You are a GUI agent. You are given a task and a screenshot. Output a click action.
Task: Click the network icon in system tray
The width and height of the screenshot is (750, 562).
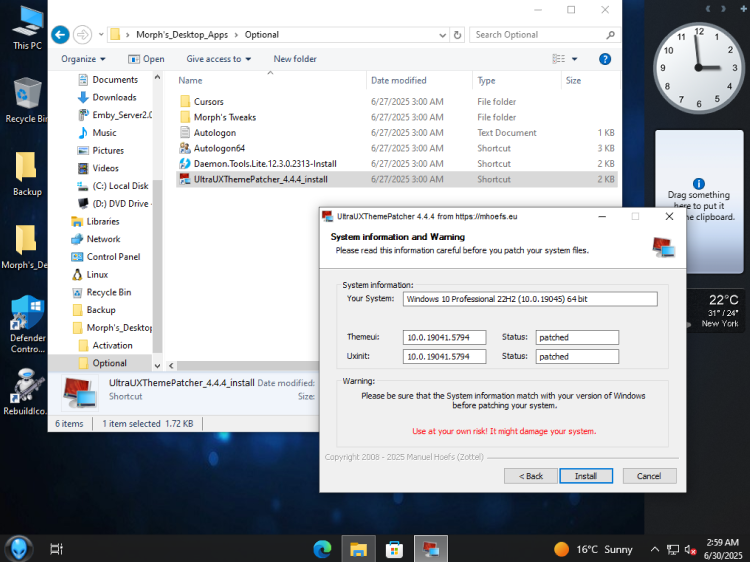[673, 550]
